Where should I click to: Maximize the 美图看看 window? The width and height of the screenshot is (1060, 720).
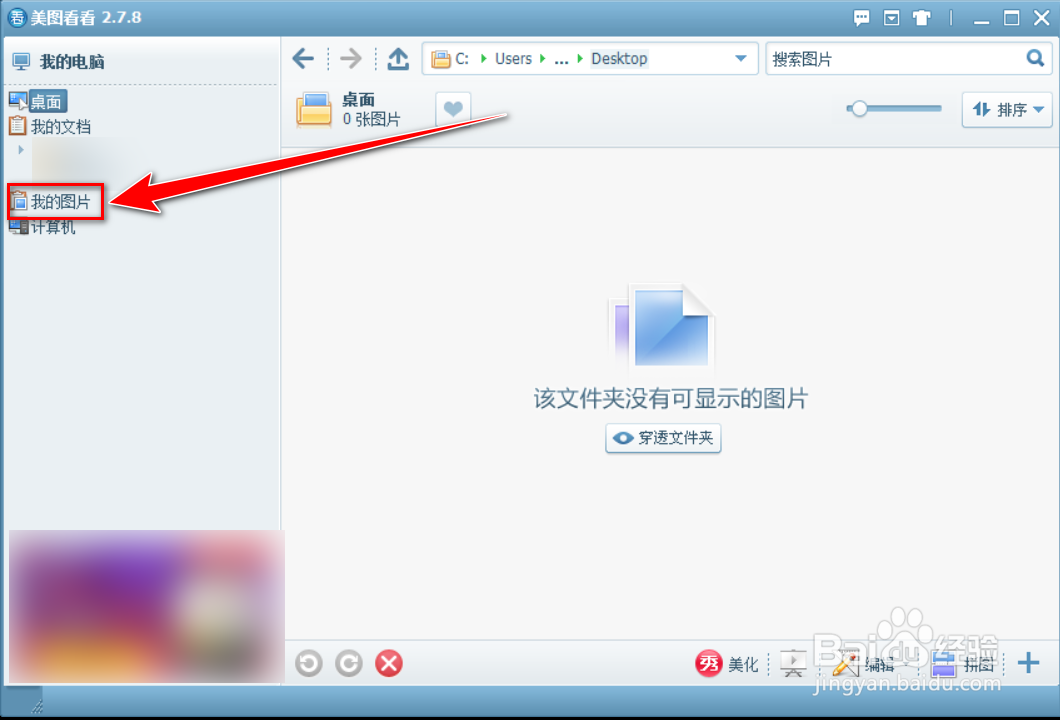(x=1011, y=18)
